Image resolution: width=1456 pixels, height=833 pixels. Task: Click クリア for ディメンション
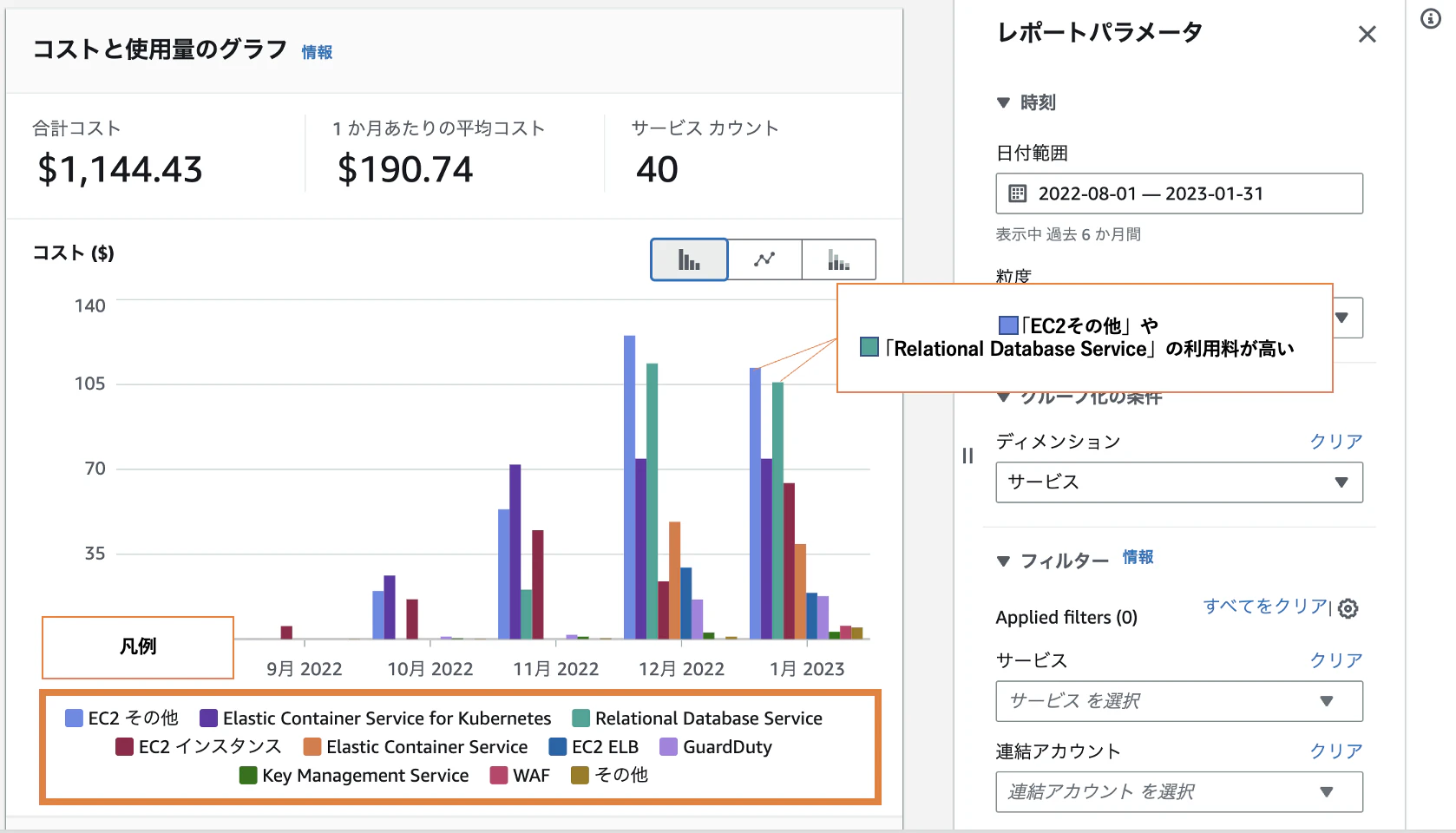click(1336, 441)
